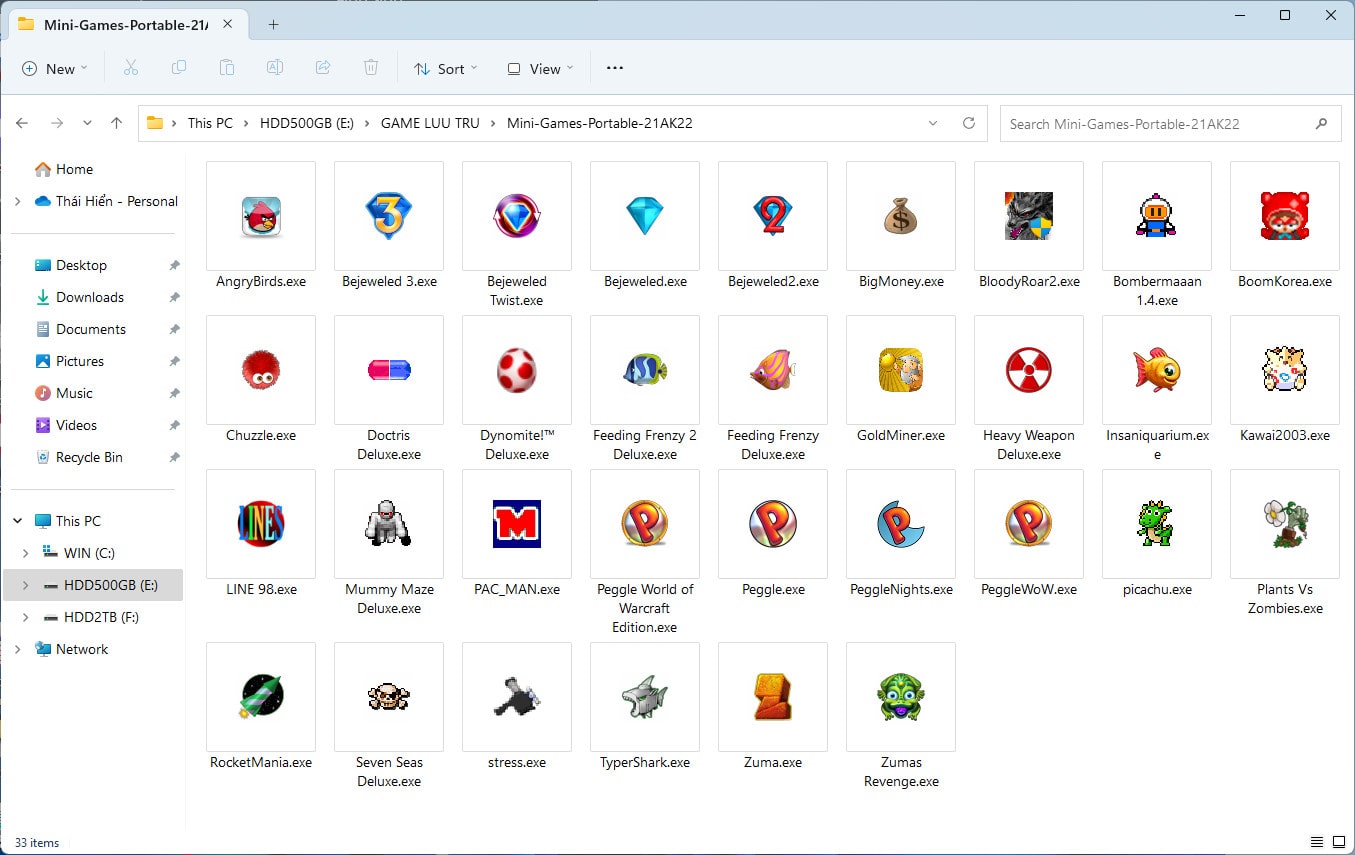Add a new tab with plus button
1355x855 pixels.
[273, 25]
